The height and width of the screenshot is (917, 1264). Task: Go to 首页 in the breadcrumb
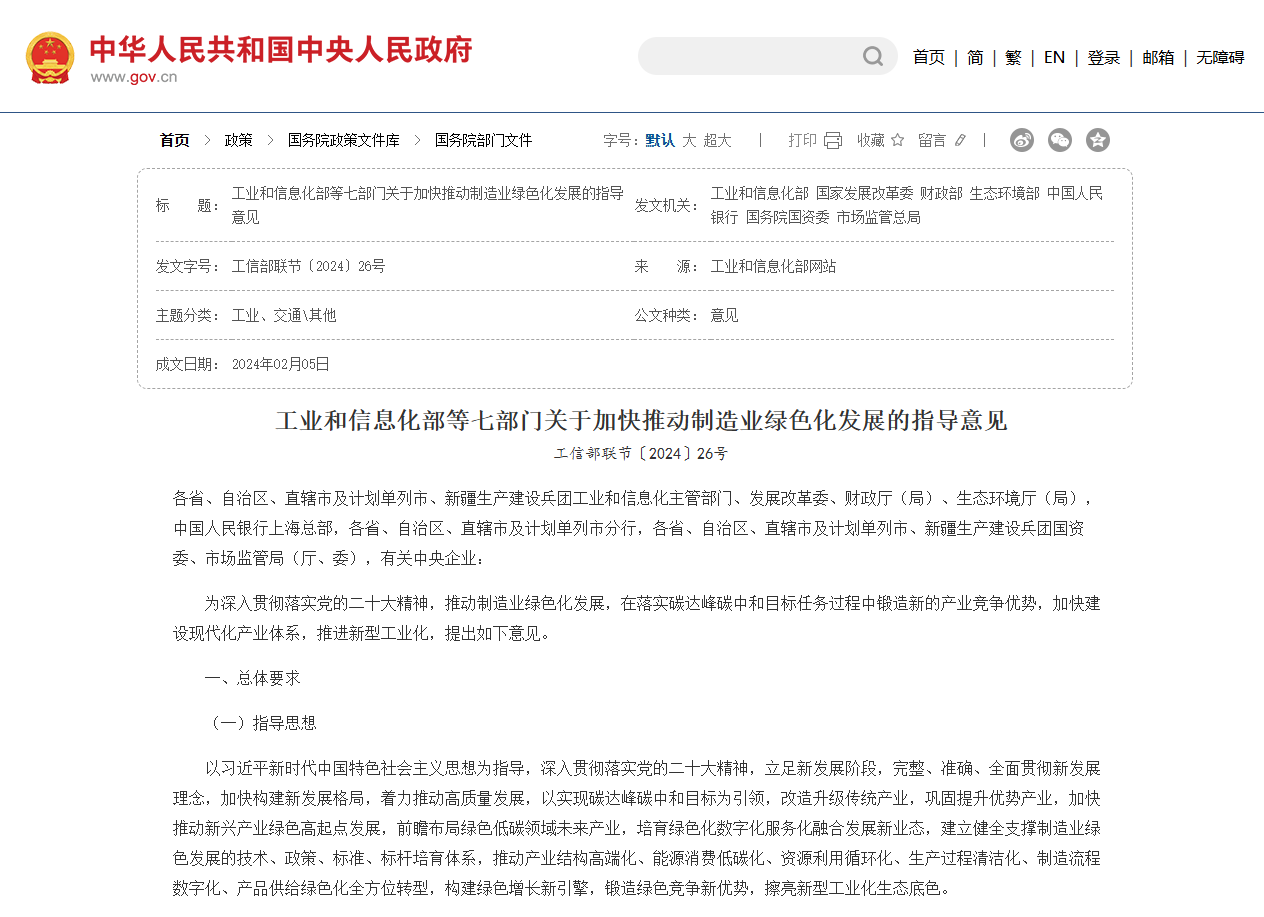175,140
